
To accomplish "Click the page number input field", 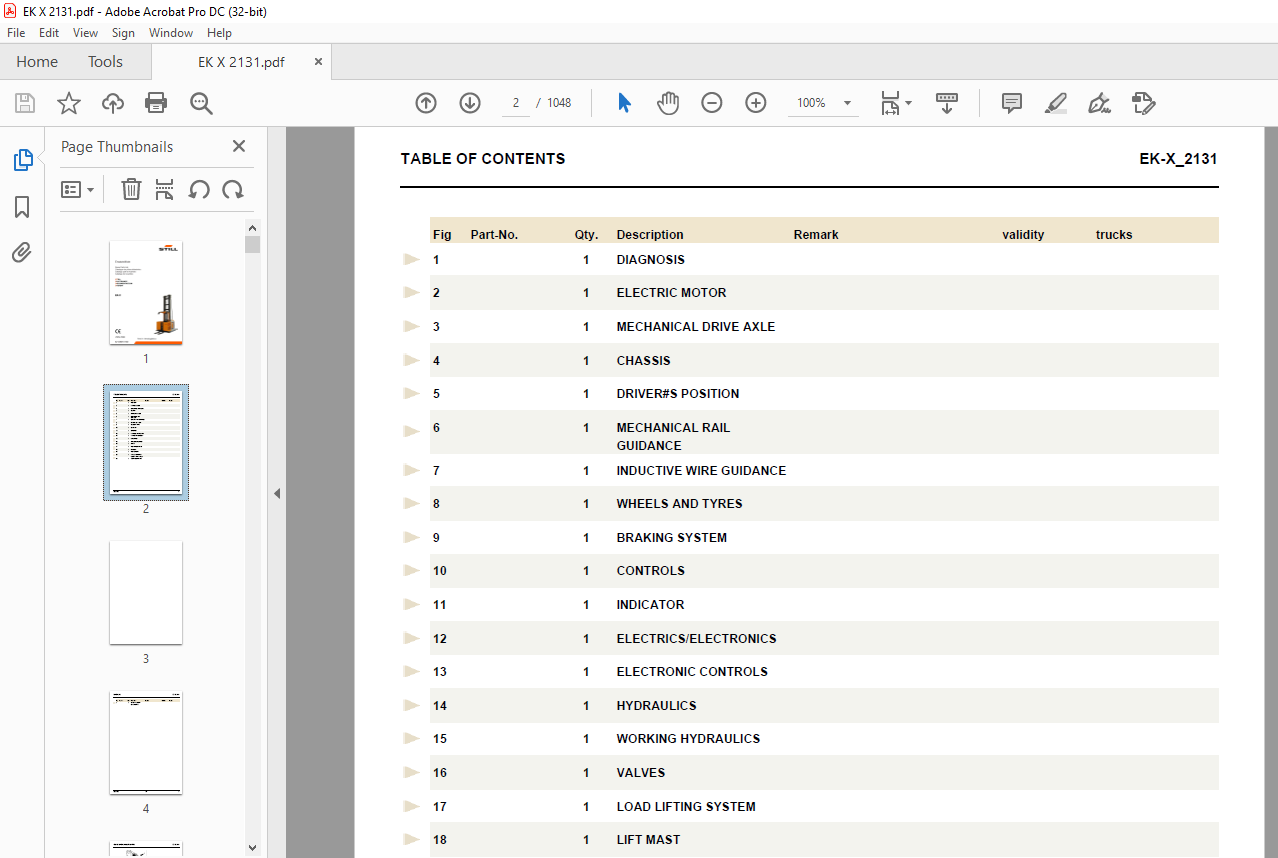I will pyautogui.click(x=516, y=103).
